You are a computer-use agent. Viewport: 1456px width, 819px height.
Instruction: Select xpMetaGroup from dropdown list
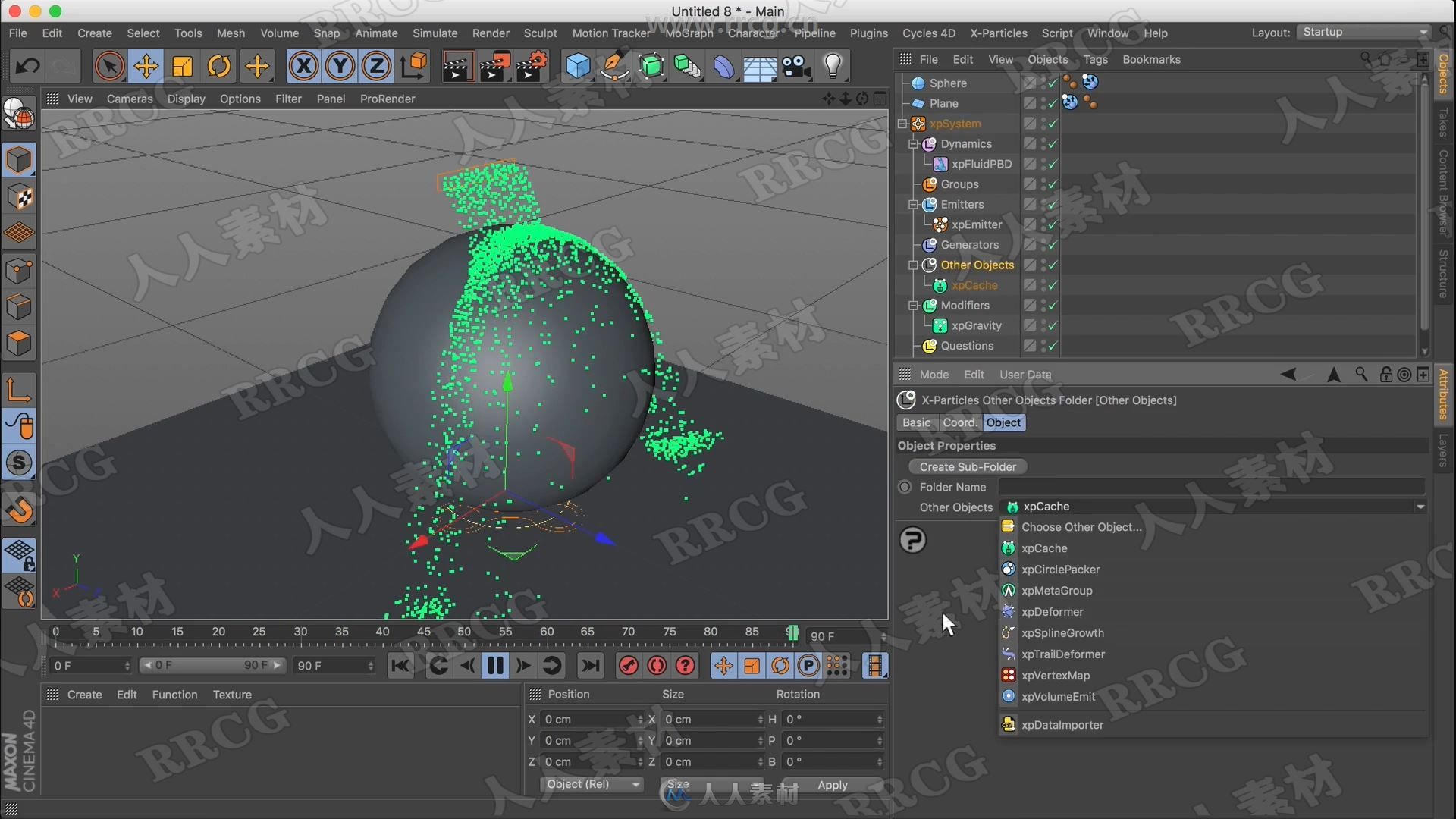pos(1056,591)
